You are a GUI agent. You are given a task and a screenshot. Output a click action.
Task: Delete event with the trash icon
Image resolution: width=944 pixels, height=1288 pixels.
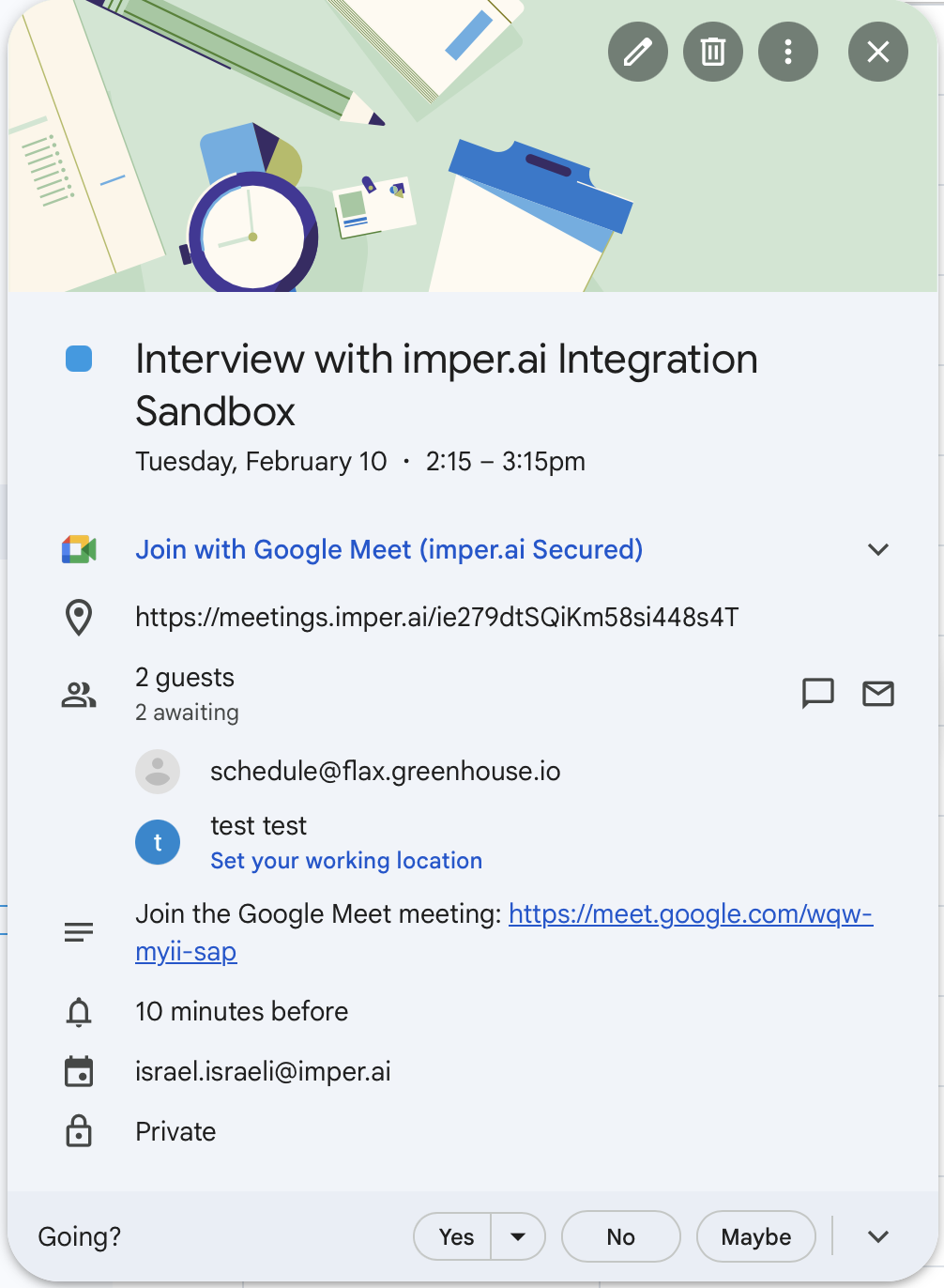pos(713,52)
